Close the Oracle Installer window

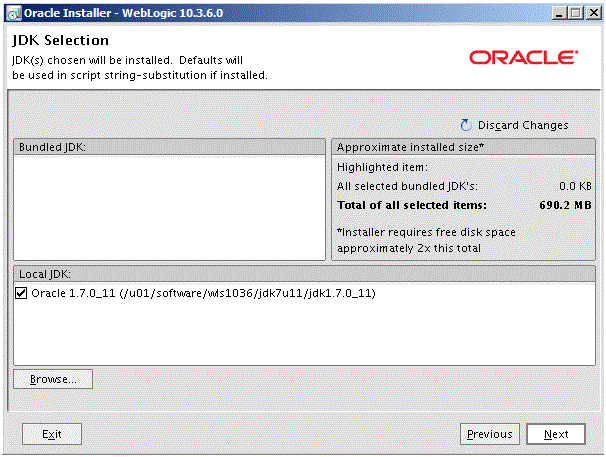pos(594,14)
